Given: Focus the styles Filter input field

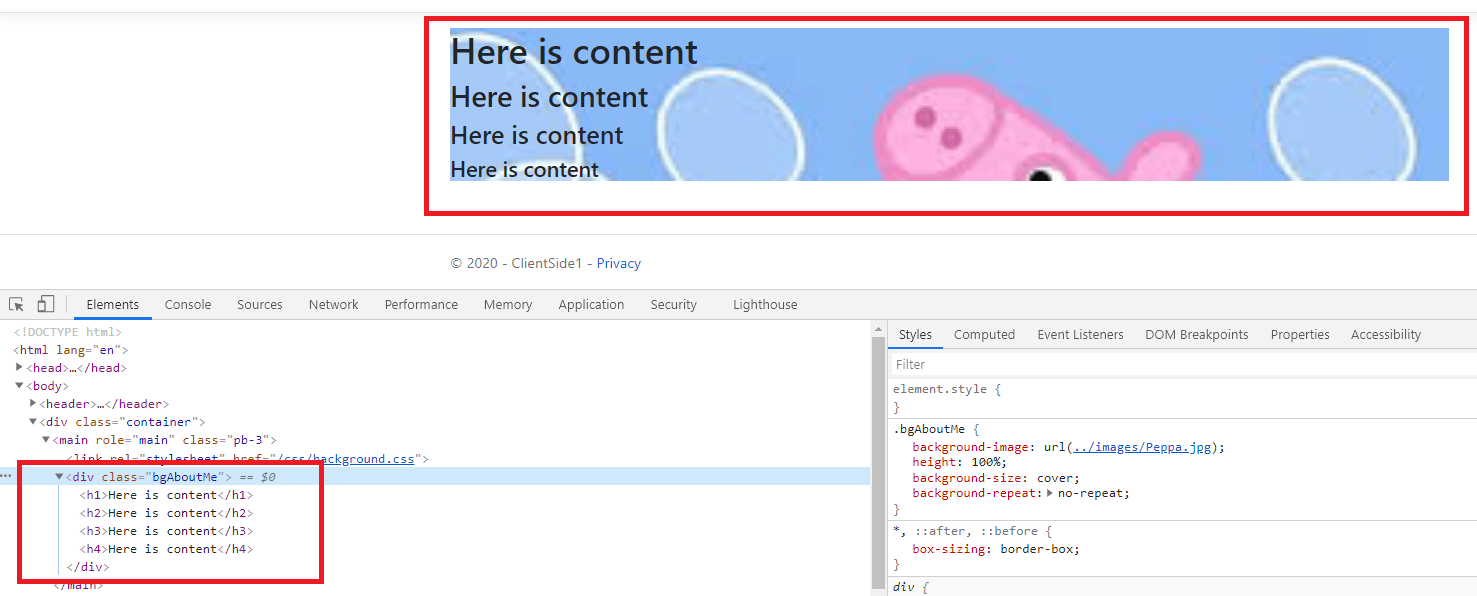Looking at the screenshot, I should [1182, 364].
